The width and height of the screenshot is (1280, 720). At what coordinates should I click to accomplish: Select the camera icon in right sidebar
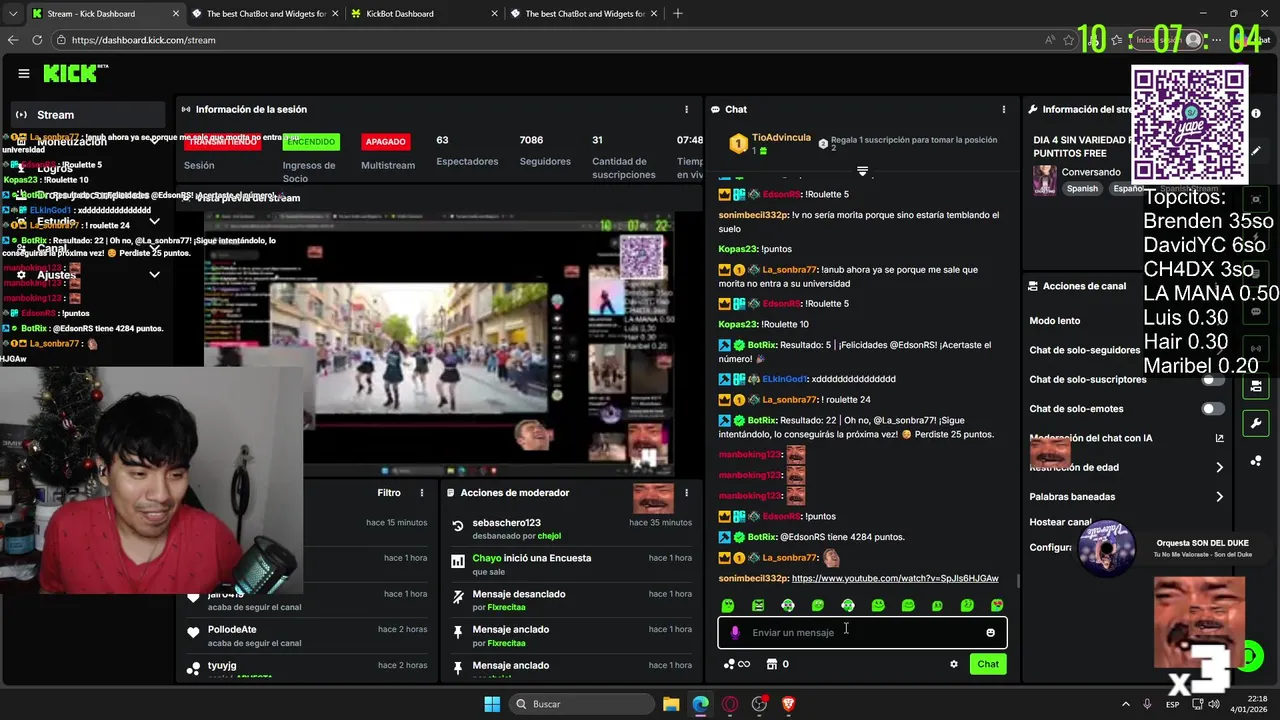(1256, 386)
